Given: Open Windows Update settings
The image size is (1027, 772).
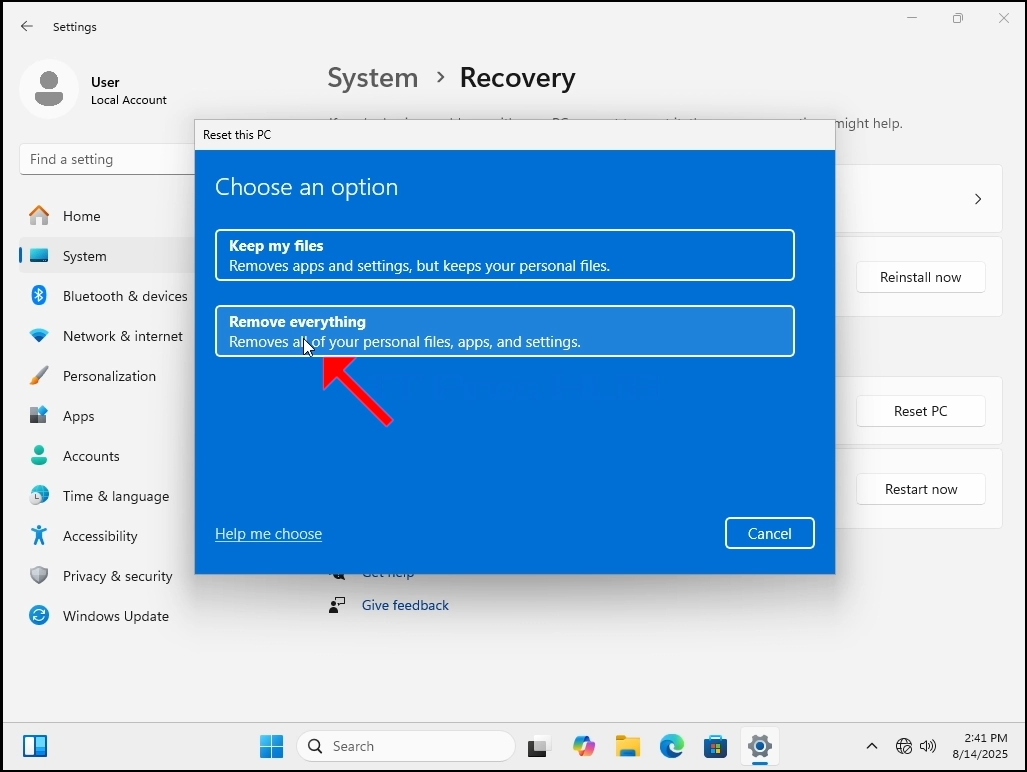Looking at the screenshot, I should 108,616.
